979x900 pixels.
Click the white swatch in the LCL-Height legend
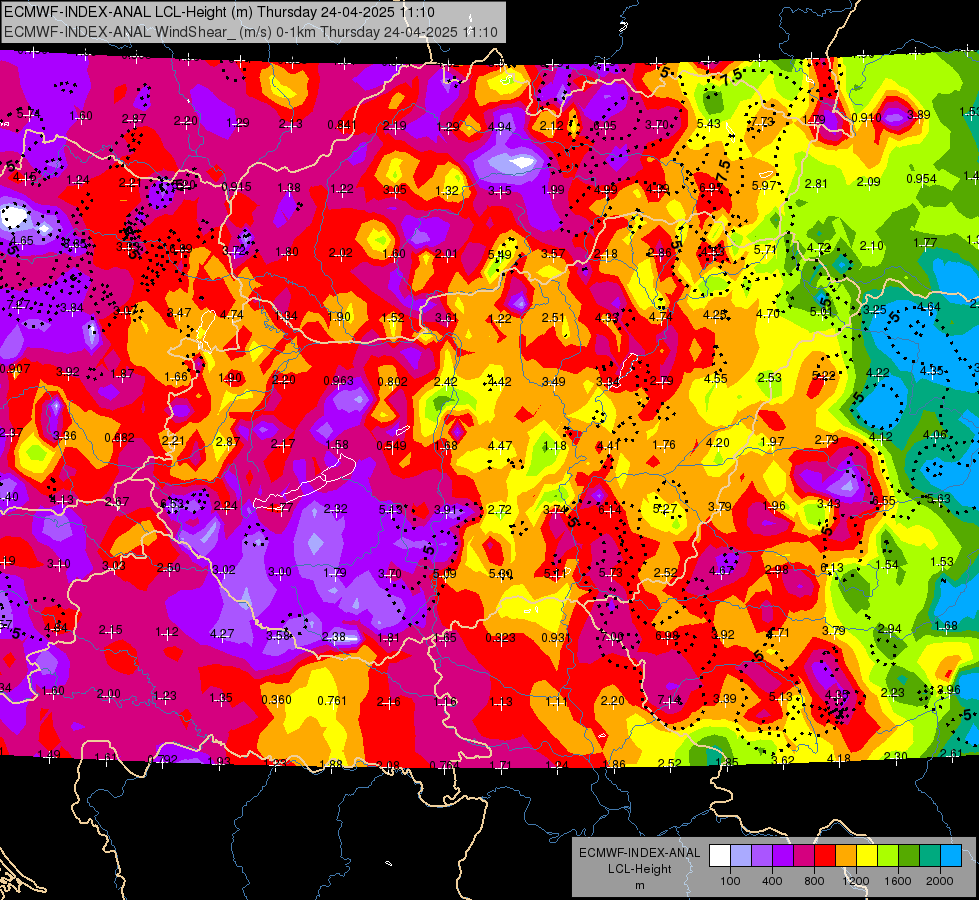(x=720, y=856)
